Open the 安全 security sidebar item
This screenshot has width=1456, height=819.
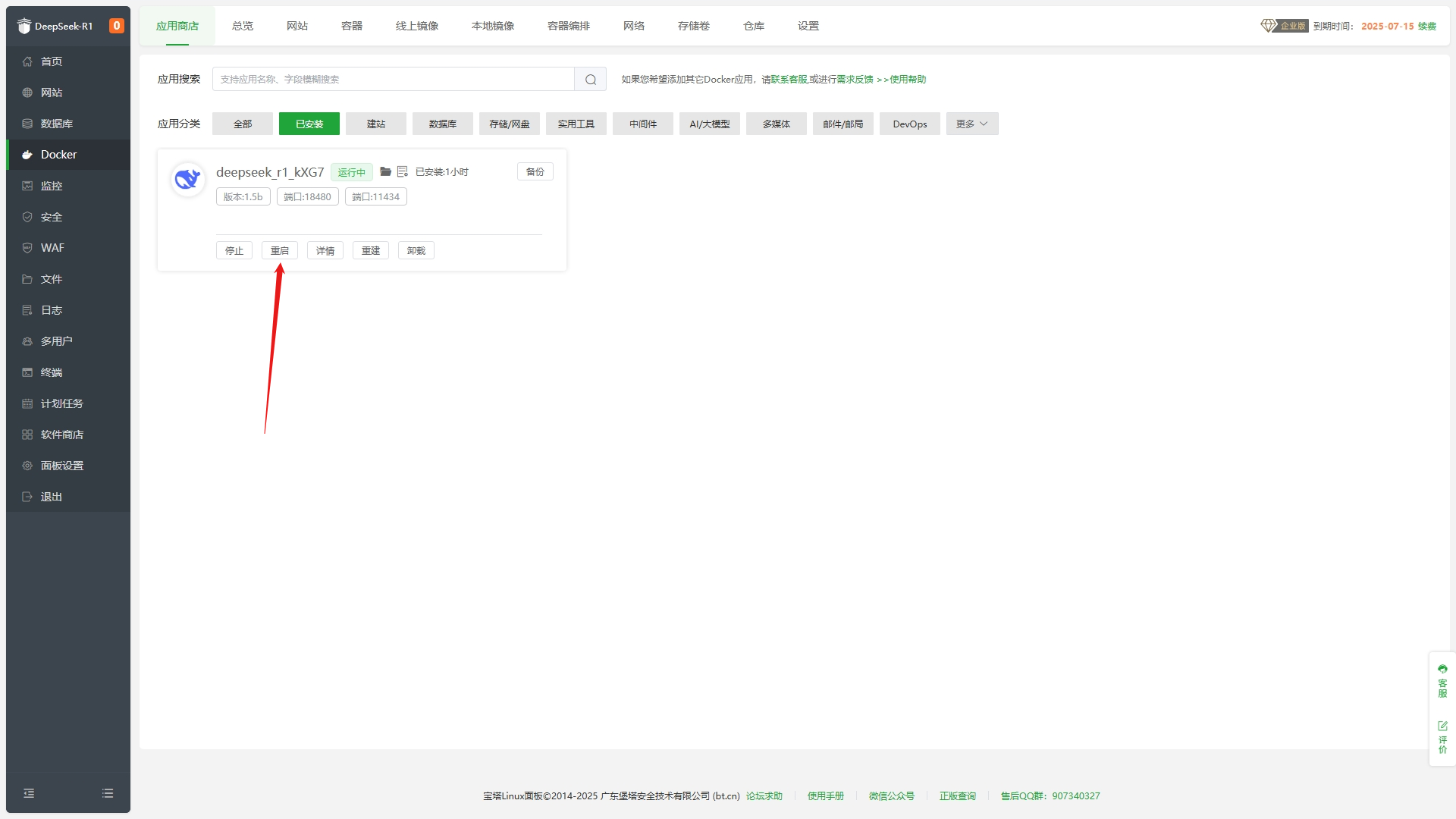click(x=68, y=217)
